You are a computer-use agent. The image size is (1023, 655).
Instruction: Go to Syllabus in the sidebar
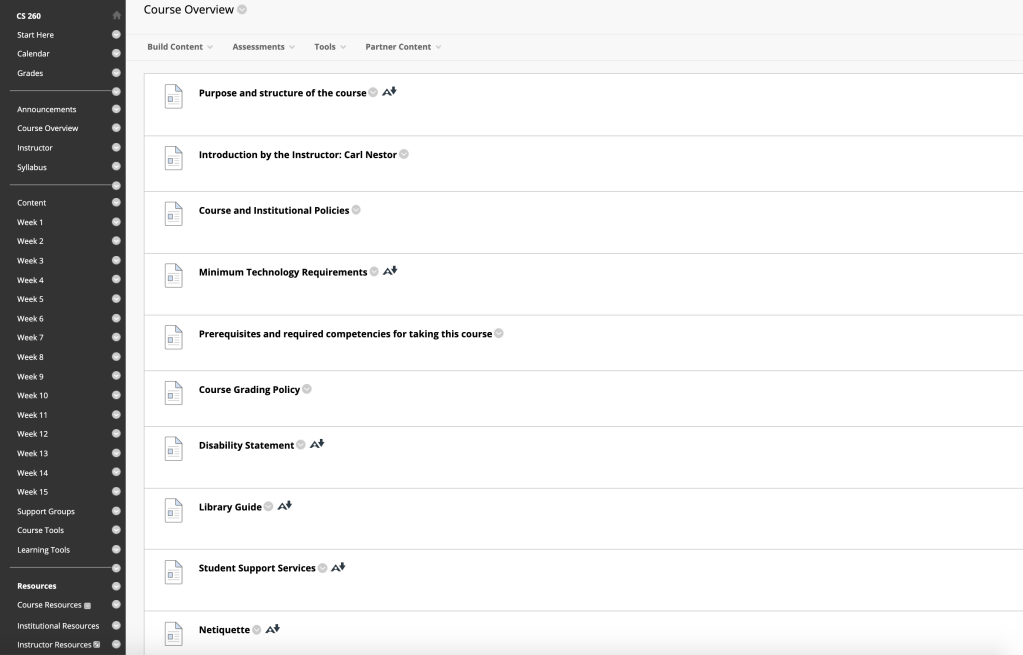(x=32, y=167)
